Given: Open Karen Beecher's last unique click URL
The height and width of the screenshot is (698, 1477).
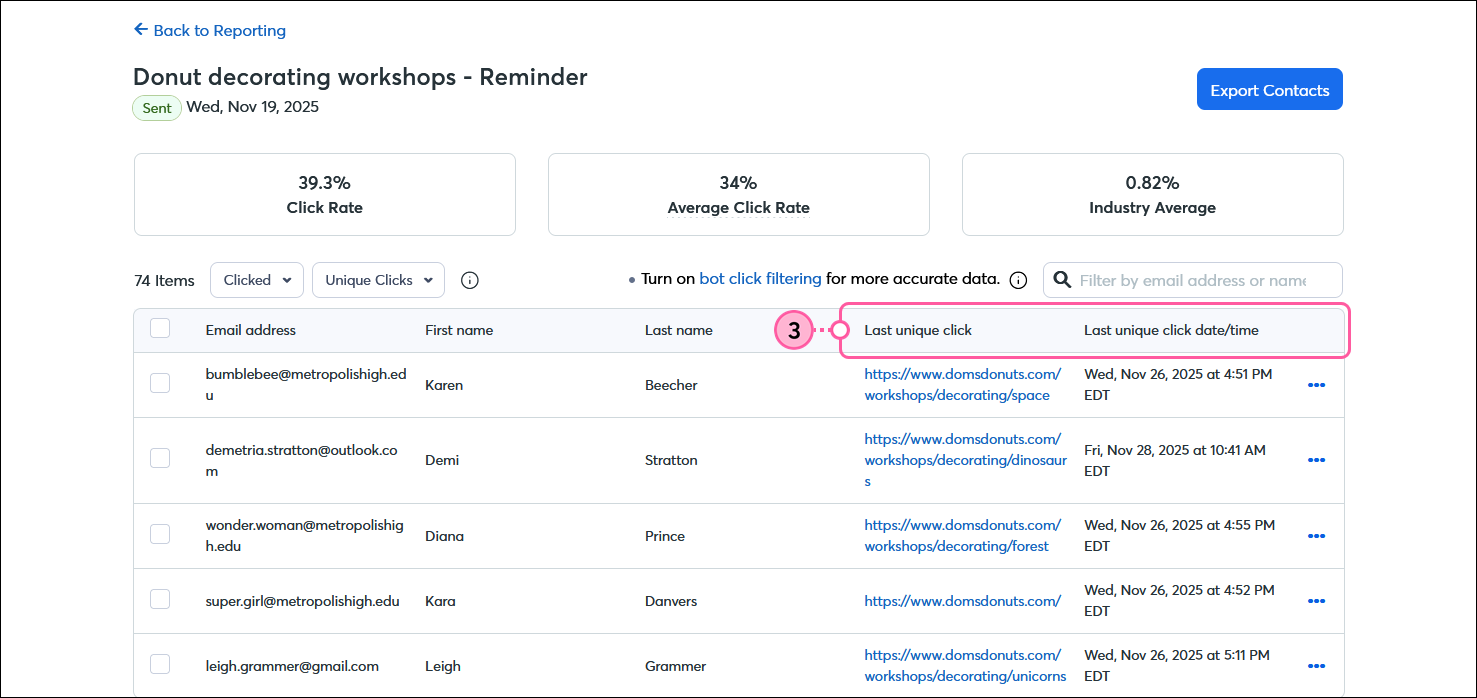Looking at the screenshot, I should pyautogui.click(x=962, y=384).
